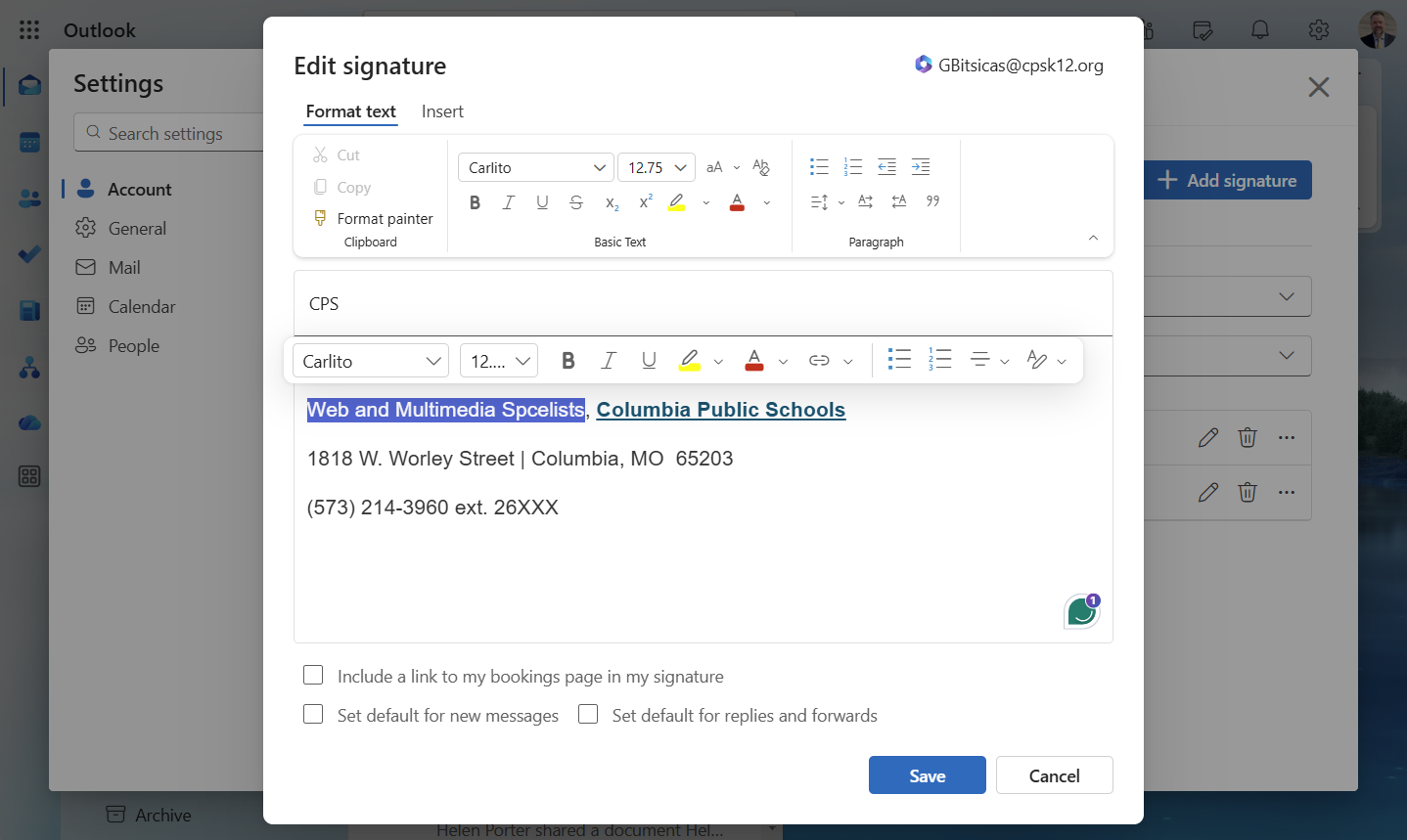Check Set default for new messages

(x=313, y=715)
